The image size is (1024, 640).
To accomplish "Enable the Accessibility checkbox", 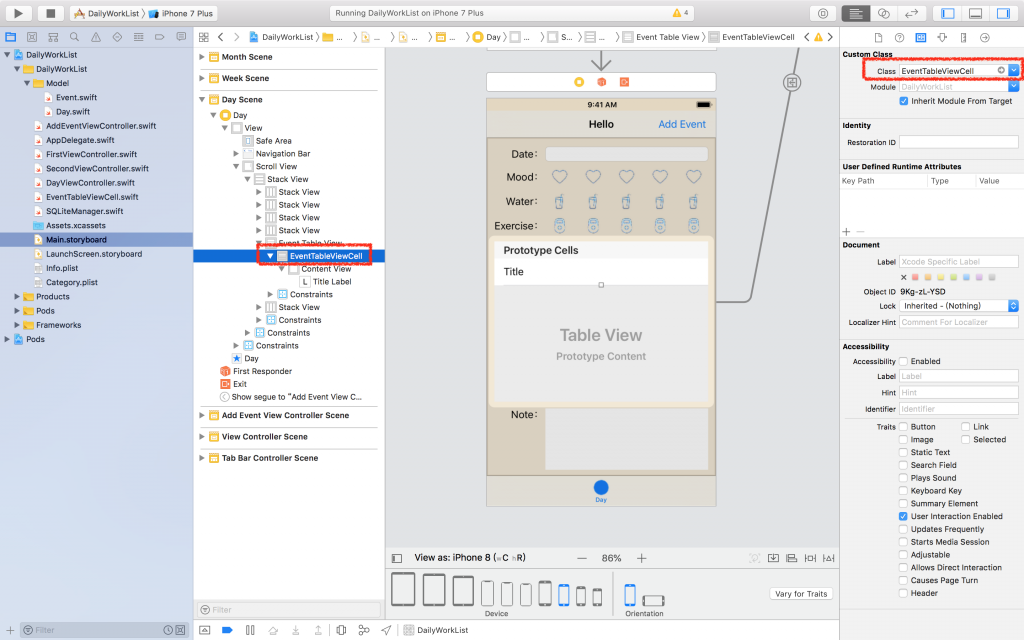I will pyautogui.click(x=903, y=361).
